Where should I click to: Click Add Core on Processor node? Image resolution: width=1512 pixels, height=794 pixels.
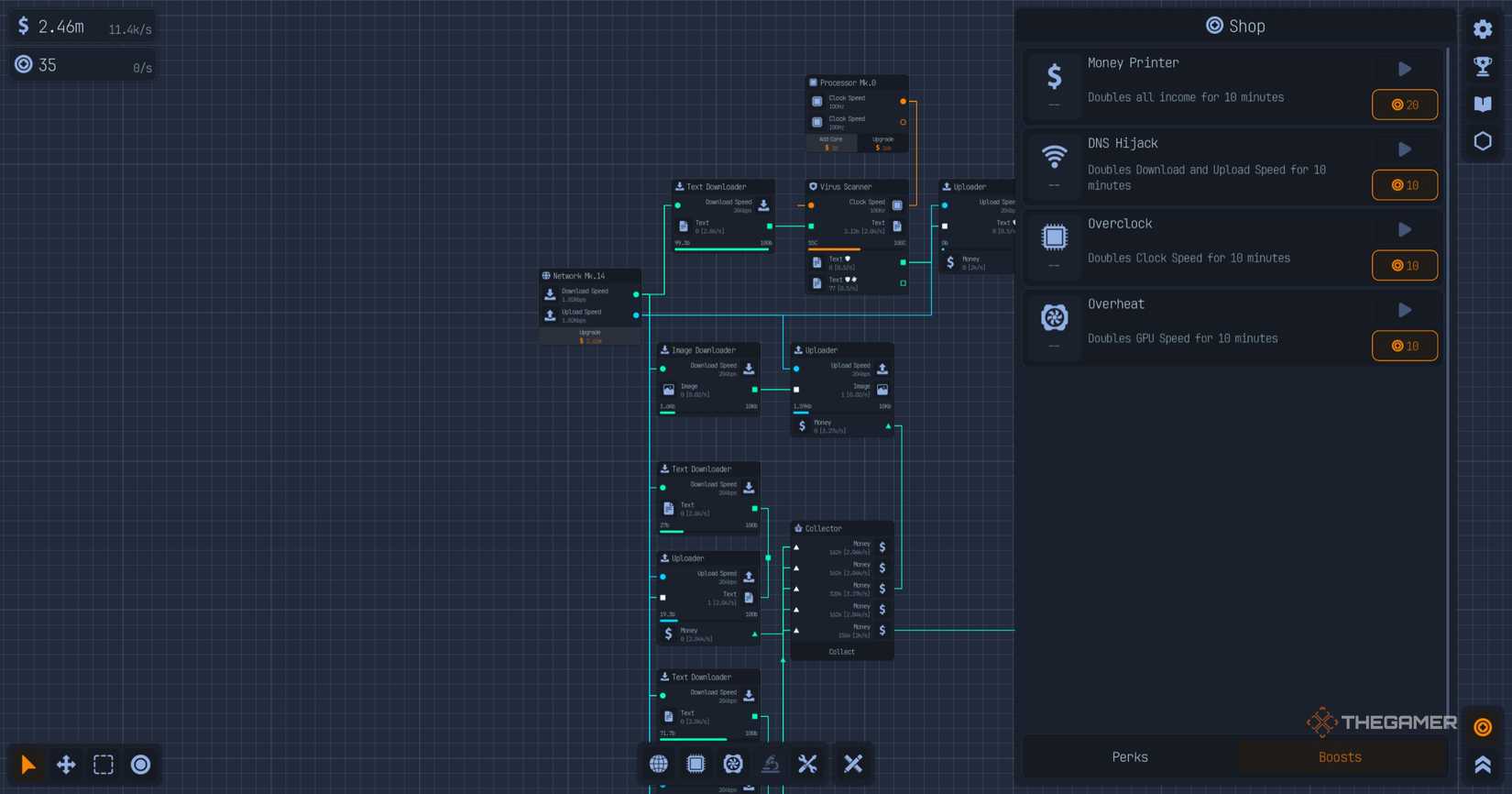(x=831, y=143)
